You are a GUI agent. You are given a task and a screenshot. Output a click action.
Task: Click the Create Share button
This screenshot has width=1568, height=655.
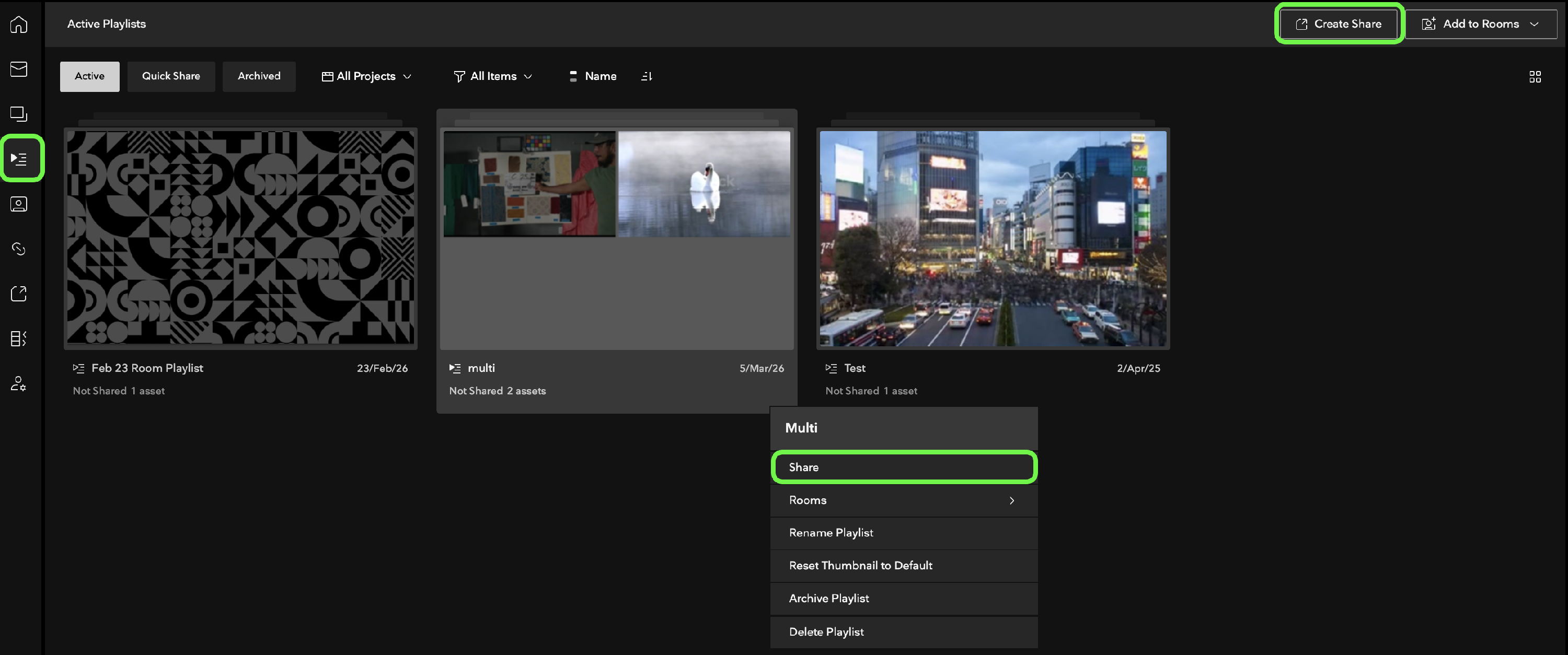(1339, 25)
